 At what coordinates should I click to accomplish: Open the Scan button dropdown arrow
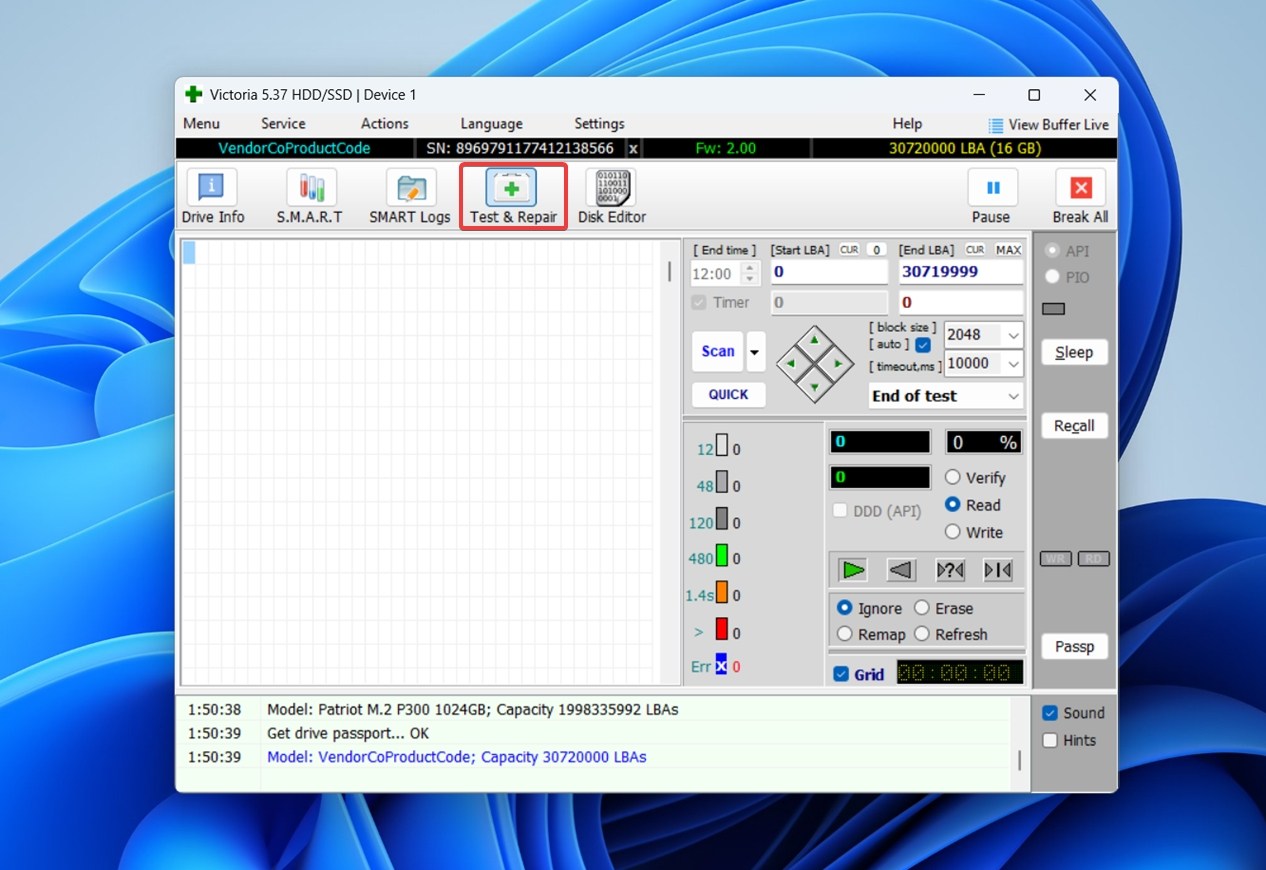[754, 352]
